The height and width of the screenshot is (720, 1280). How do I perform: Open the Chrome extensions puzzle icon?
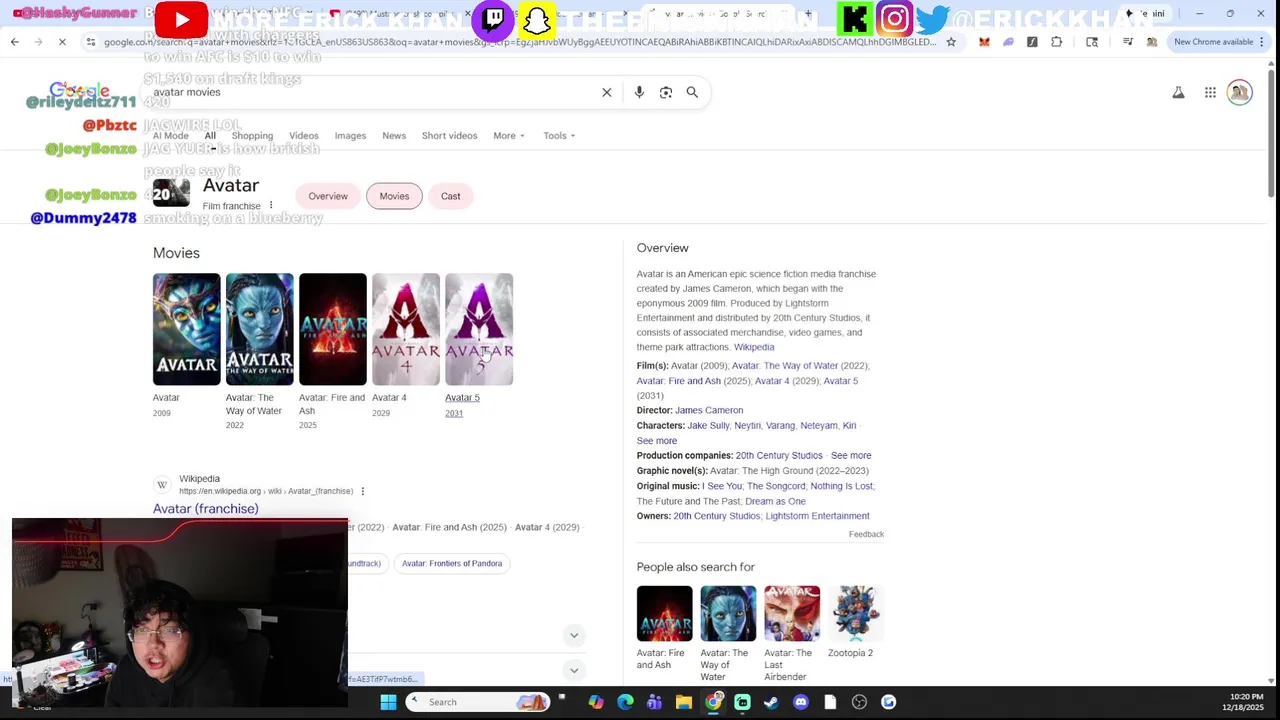(1056, 42)
